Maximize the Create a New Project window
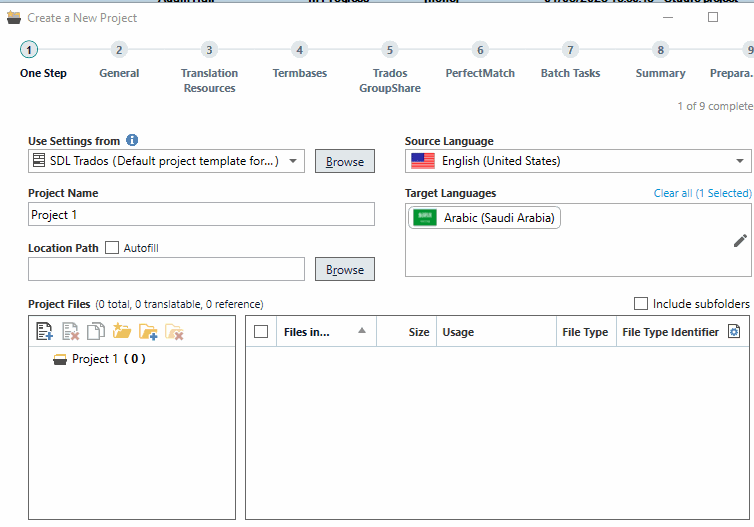 (x=713, y=17)
